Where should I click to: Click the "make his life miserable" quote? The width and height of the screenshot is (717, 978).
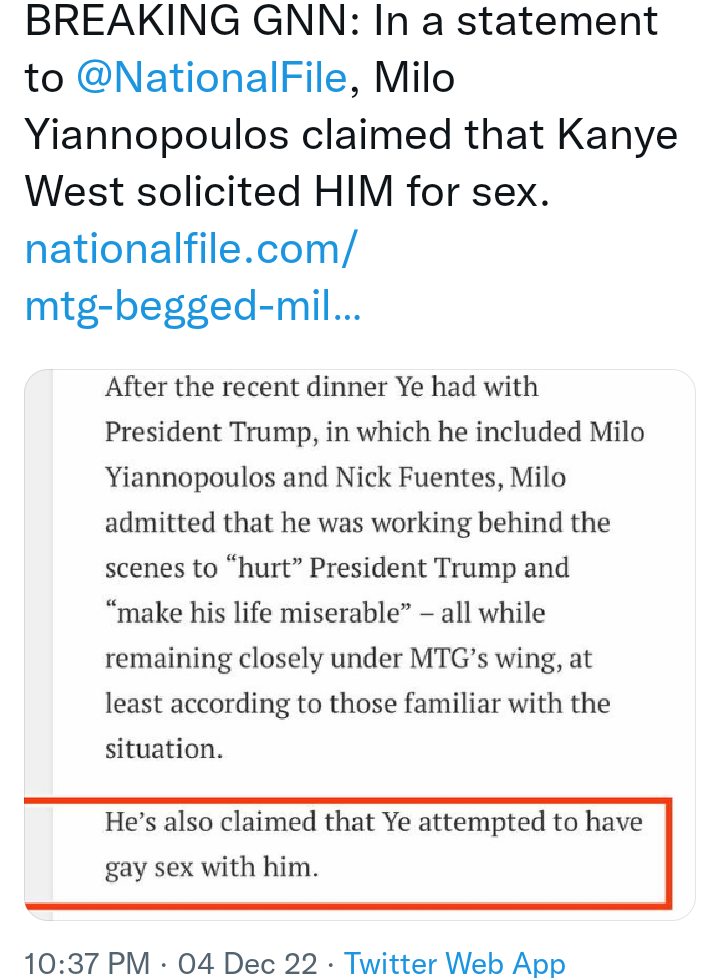pyautogui.click(x=259, y=613)
